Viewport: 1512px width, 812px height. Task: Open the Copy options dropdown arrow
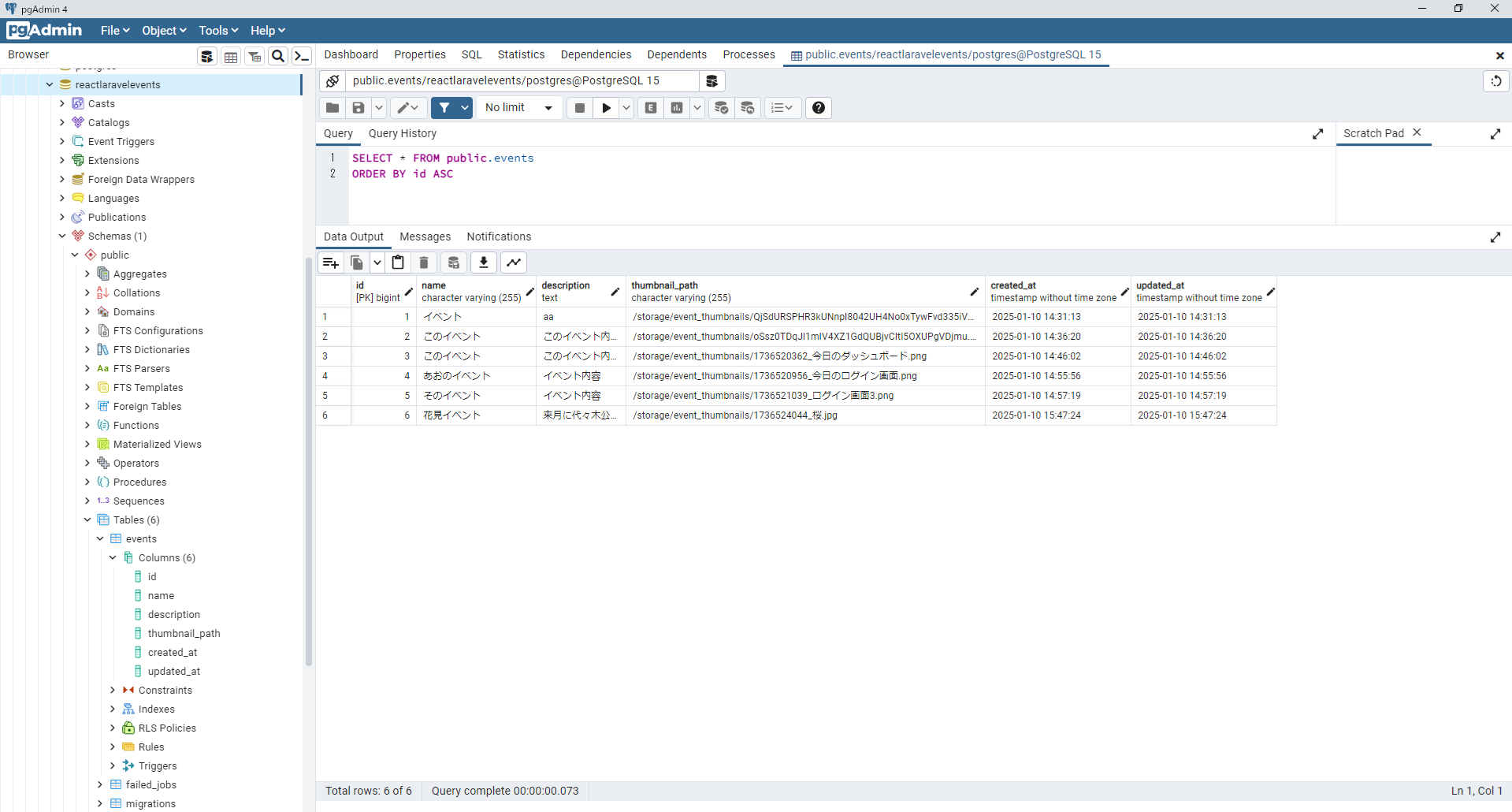[x=377, y=263]
